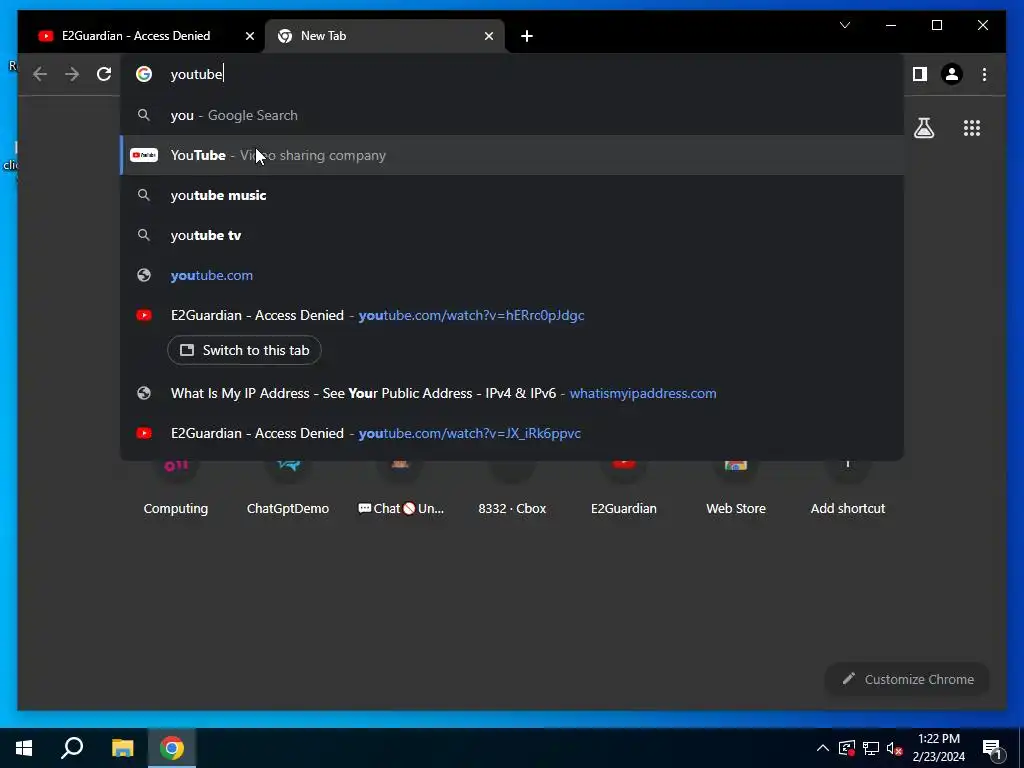
Task: Open the Search Labs flask icon
Action: coord(923,128)
